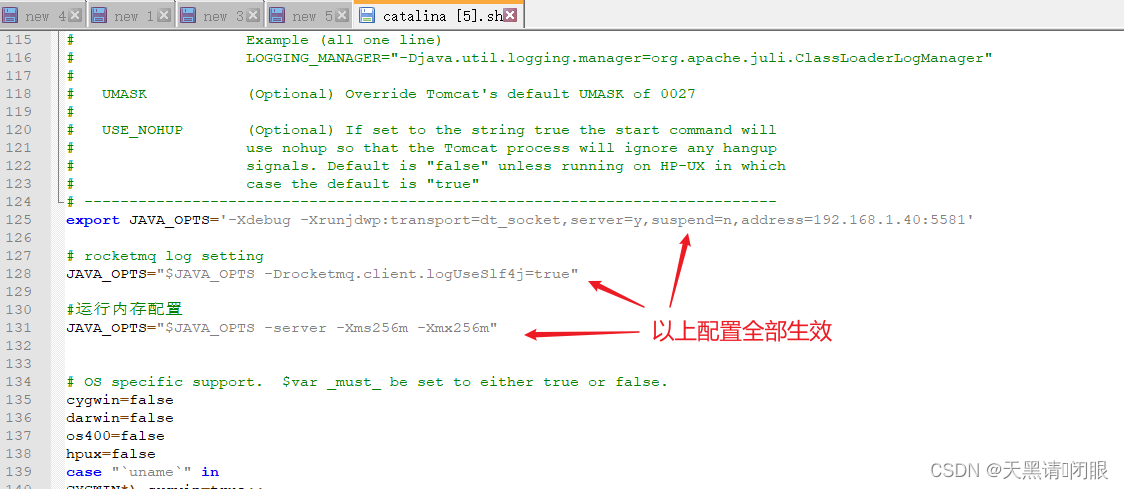Close the new 1 tab
Viewport: 1124px width, 489px height.
(x=164, y=15)
